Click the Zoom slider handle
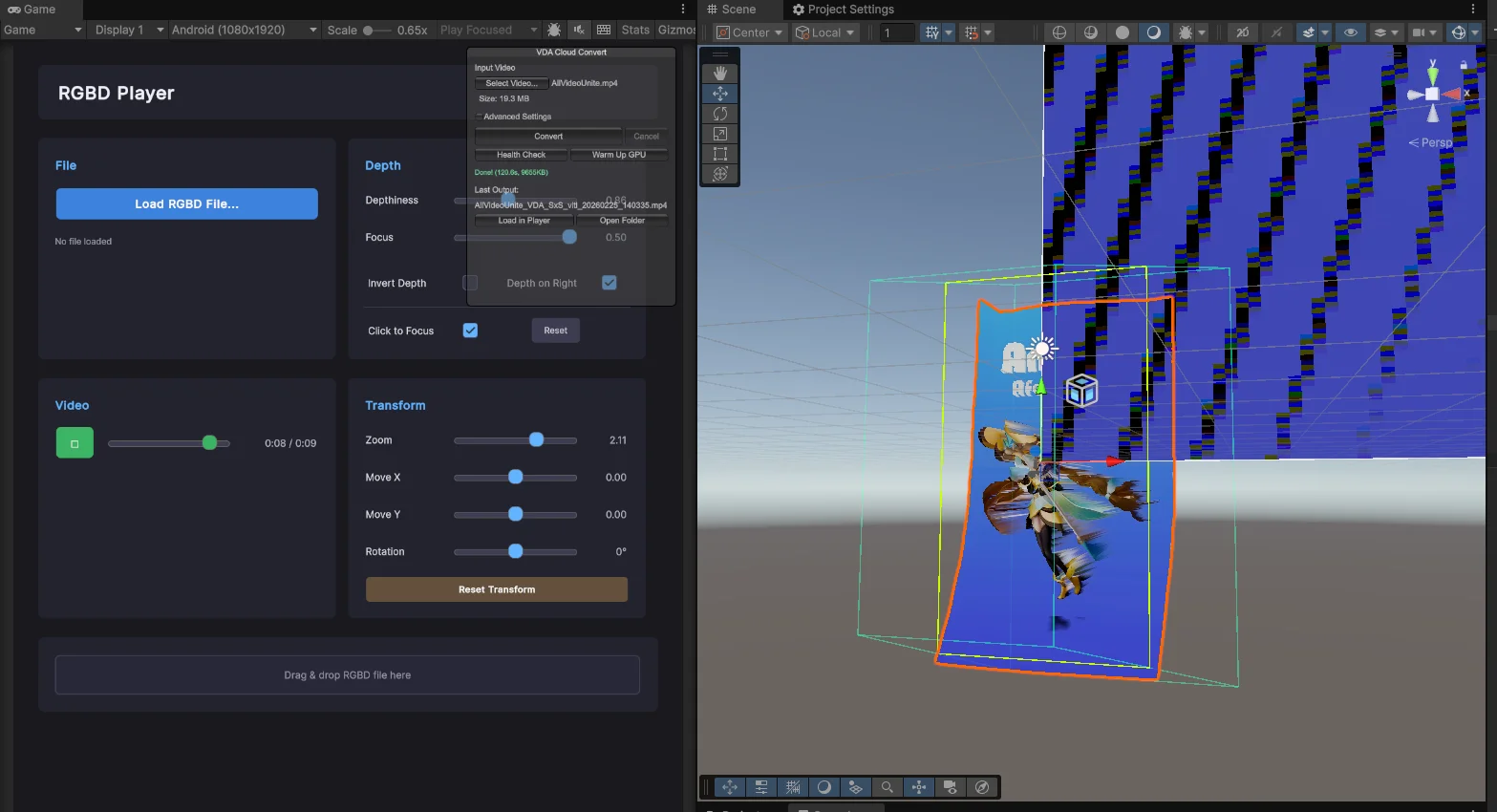The image size is (1497, 812). click(537, 439)
